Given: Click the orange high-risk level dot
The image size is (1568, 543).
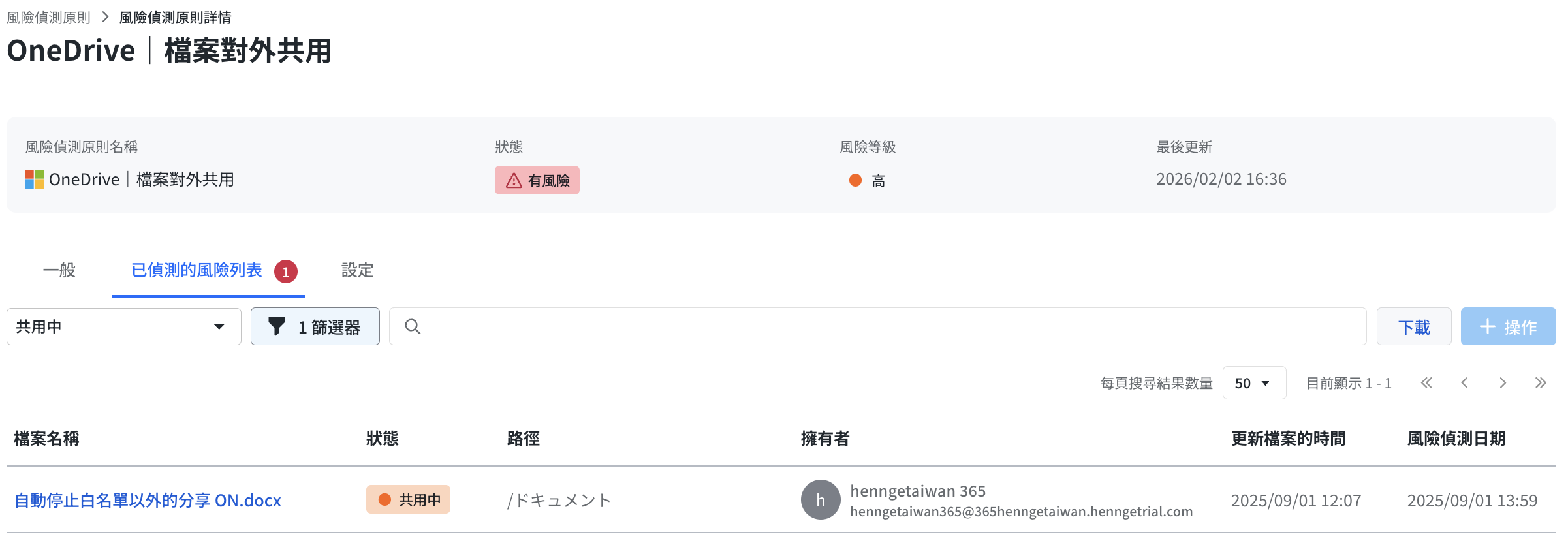Looking at the screenshot, I should tap(855, 180).
